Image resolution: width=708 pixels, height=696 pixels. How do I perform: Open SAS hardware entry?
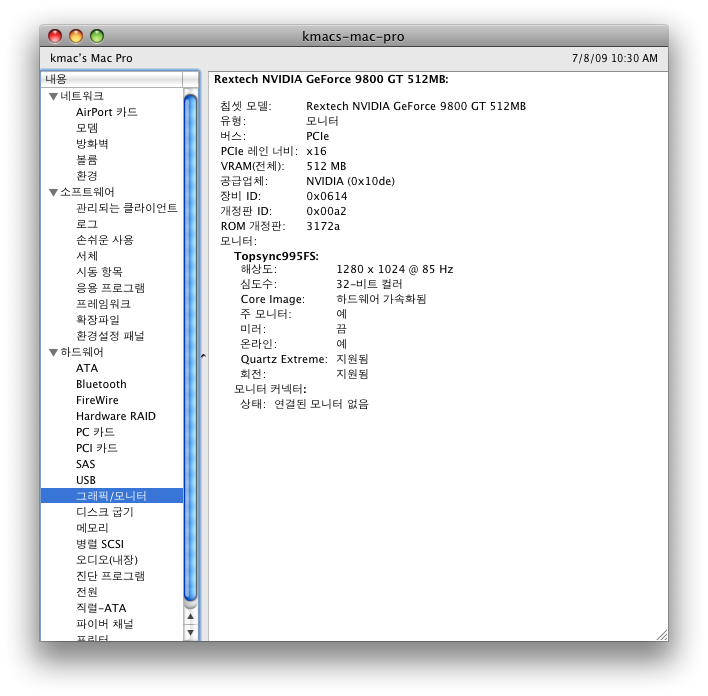(x=85, y=464)
